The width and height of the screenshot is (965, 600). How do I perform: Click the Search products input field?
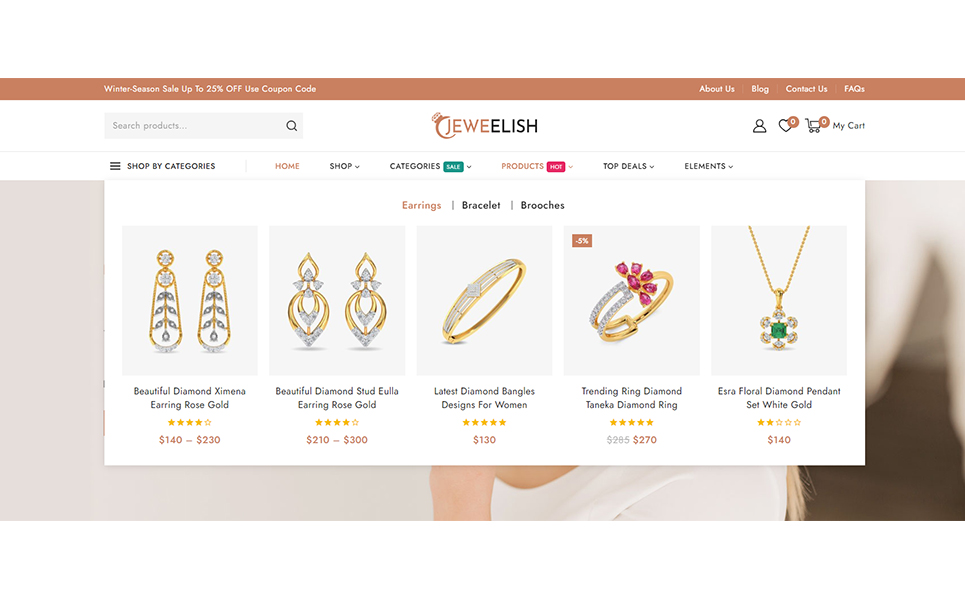pyautogui.click(x=194, y=126)
